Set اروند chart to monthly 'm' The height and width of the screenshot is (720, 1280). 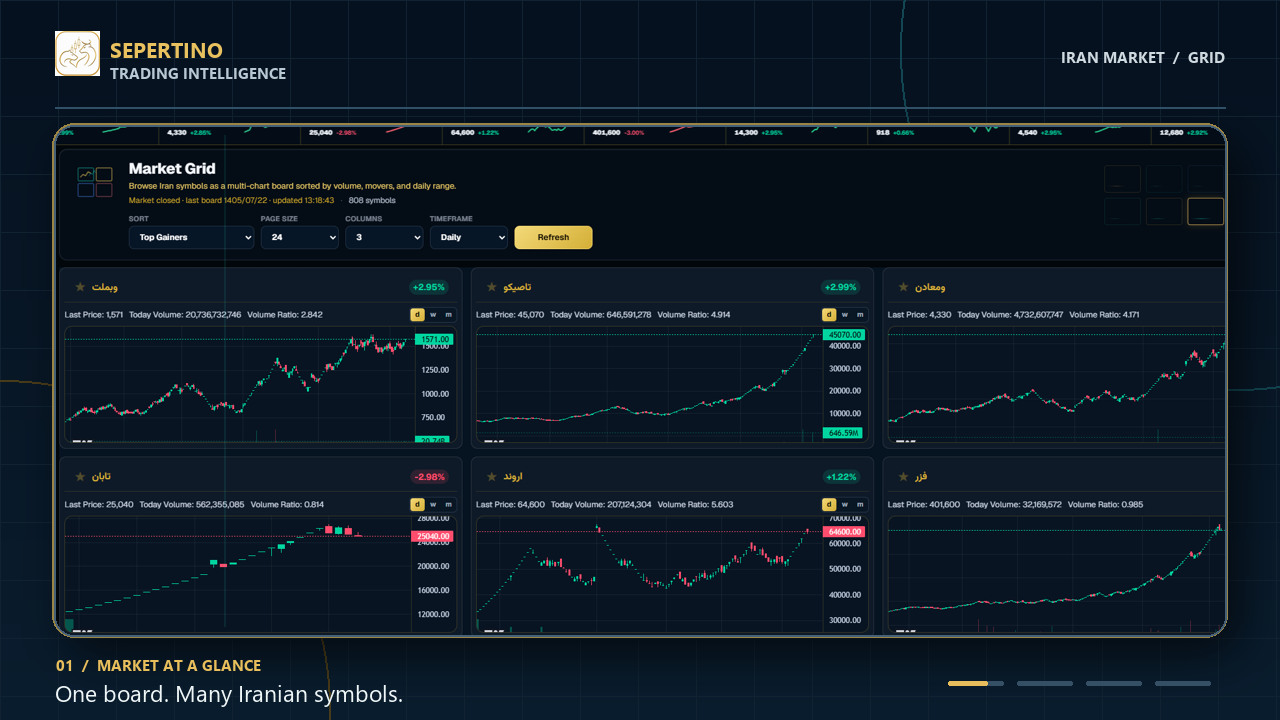[860, 504]
